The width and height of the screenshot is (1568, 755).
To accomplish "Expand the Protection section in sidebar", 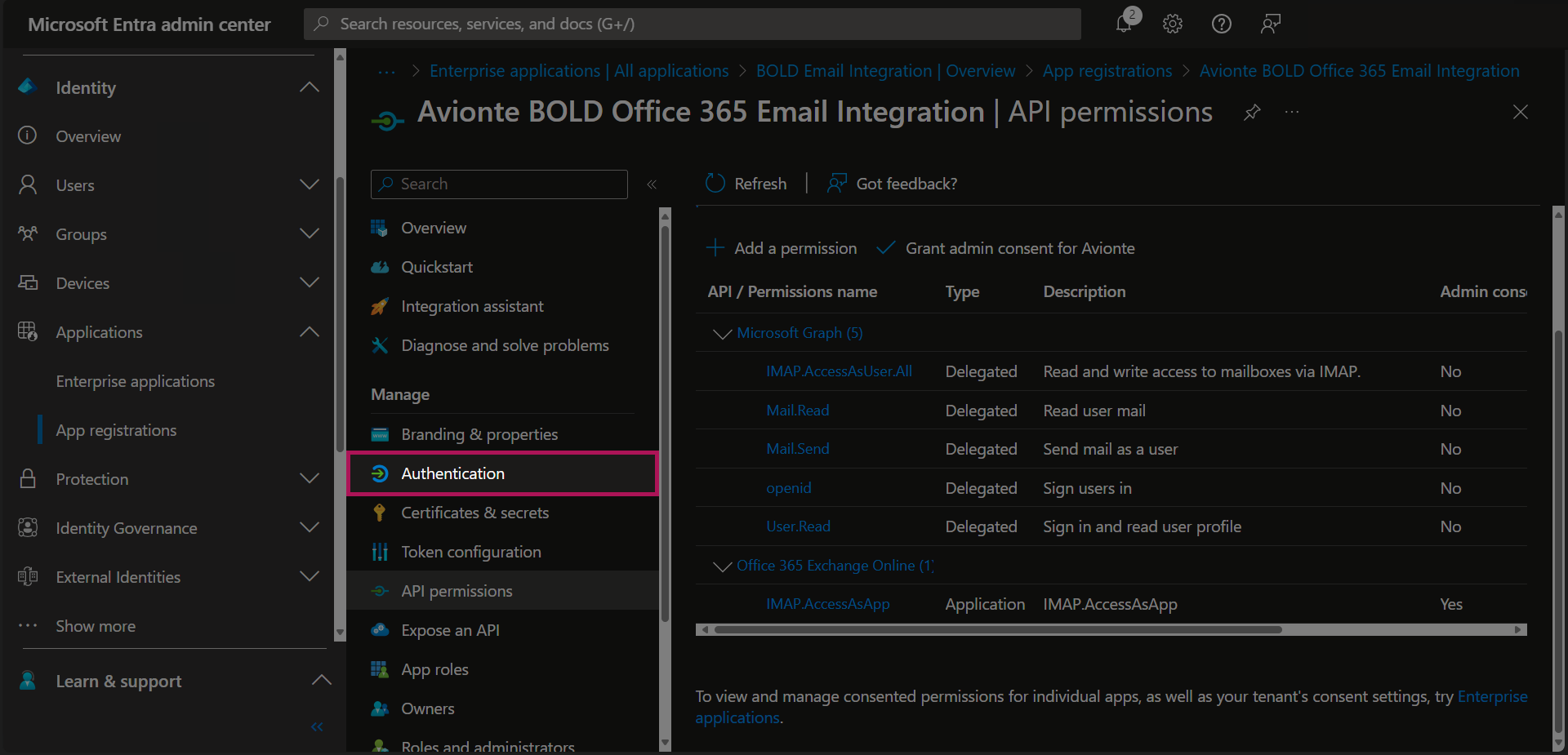I will [x=309, y=479].
